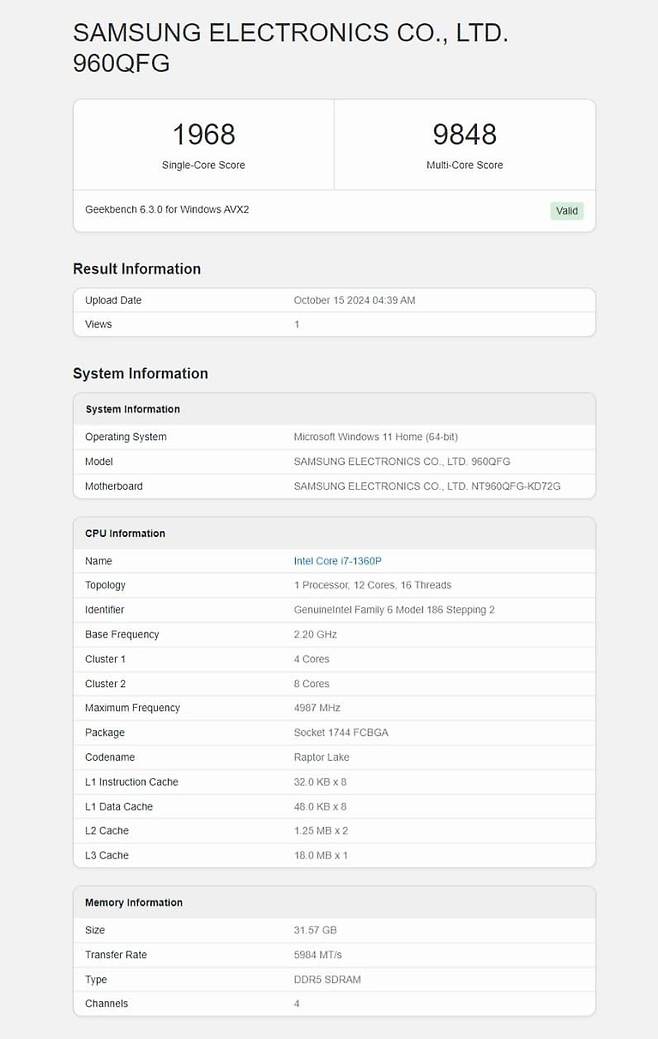Click the L1 Data Cache row label
This screenshot has height=1039, width=658.
click(119, 806)
